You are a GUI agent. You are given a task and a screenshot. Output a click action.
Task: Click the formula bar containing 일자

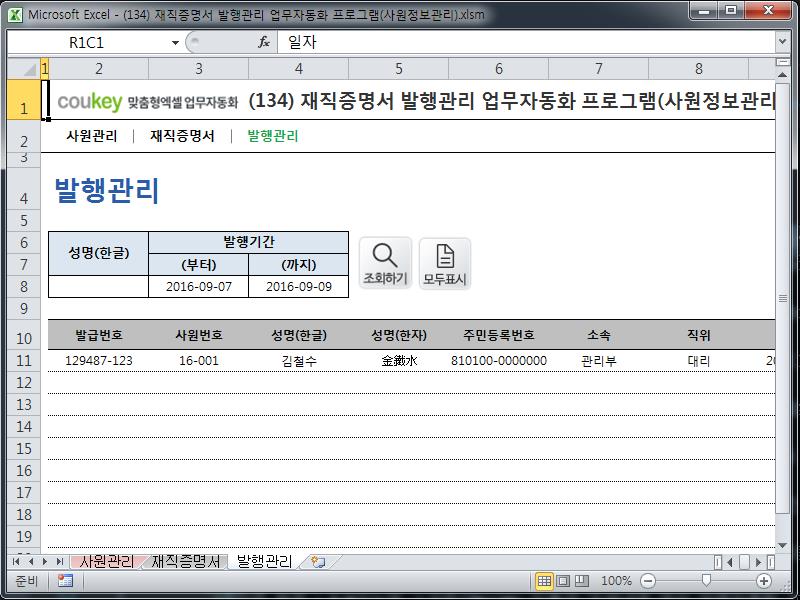click(x=526, y=42)
